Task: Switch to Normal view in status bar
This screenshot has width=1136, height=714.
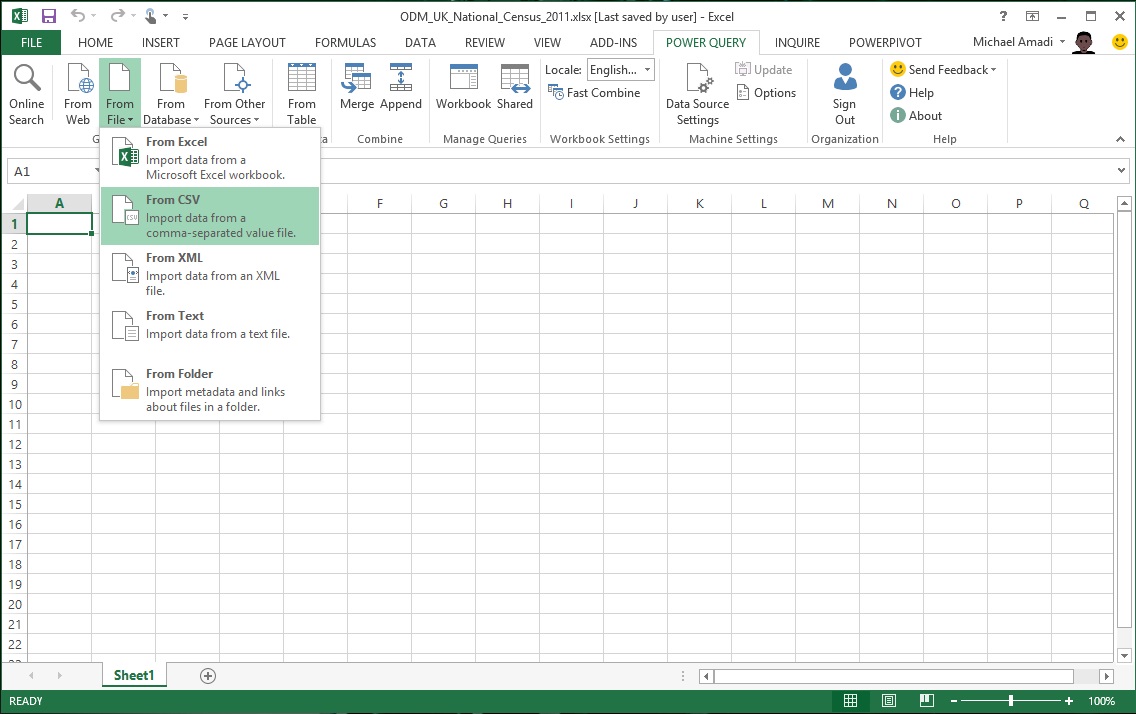Action: coord(851,700)
